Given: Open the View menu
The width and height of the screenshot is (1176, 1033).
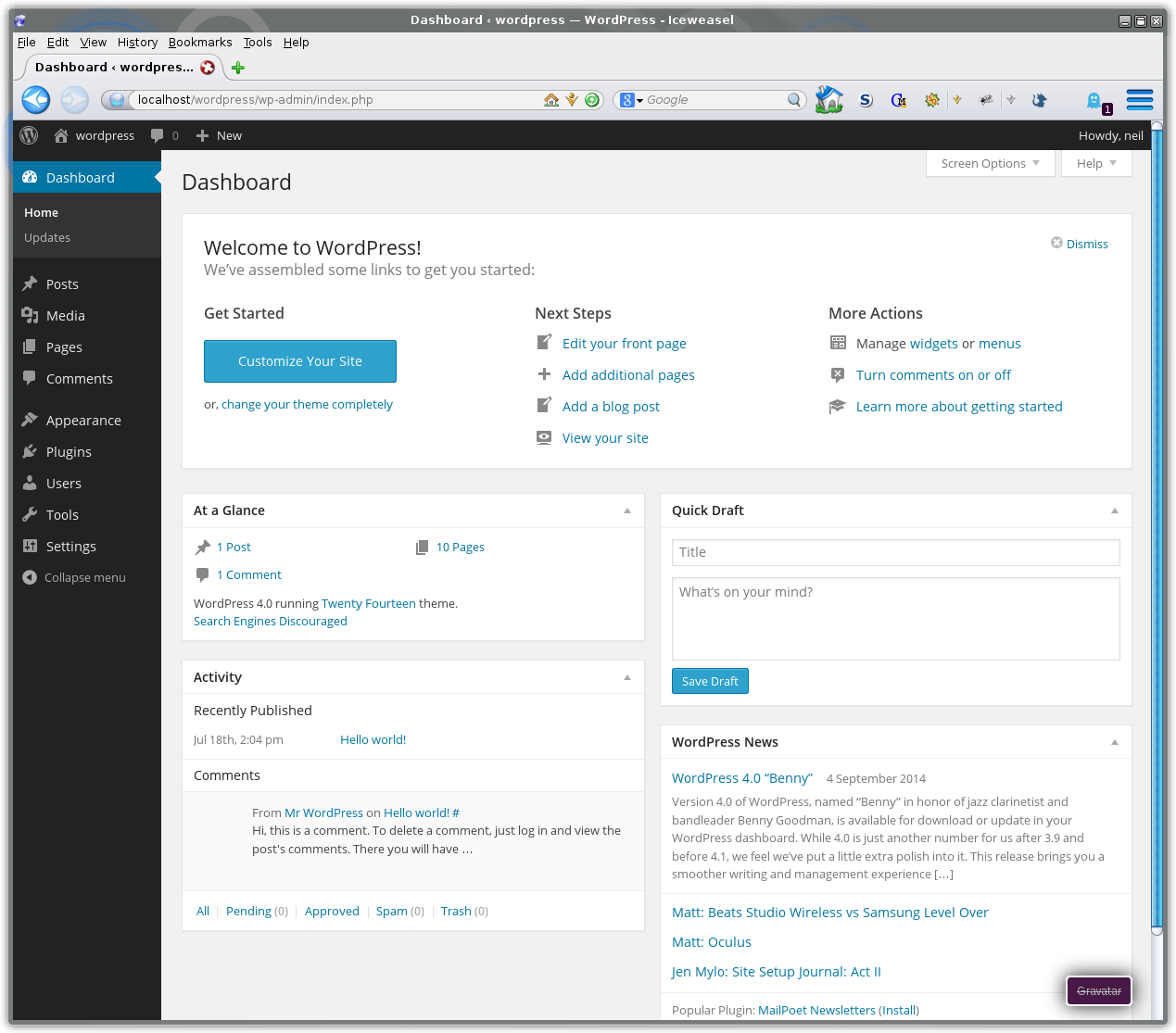Looking at the screenshot, I should pos(93,43).
